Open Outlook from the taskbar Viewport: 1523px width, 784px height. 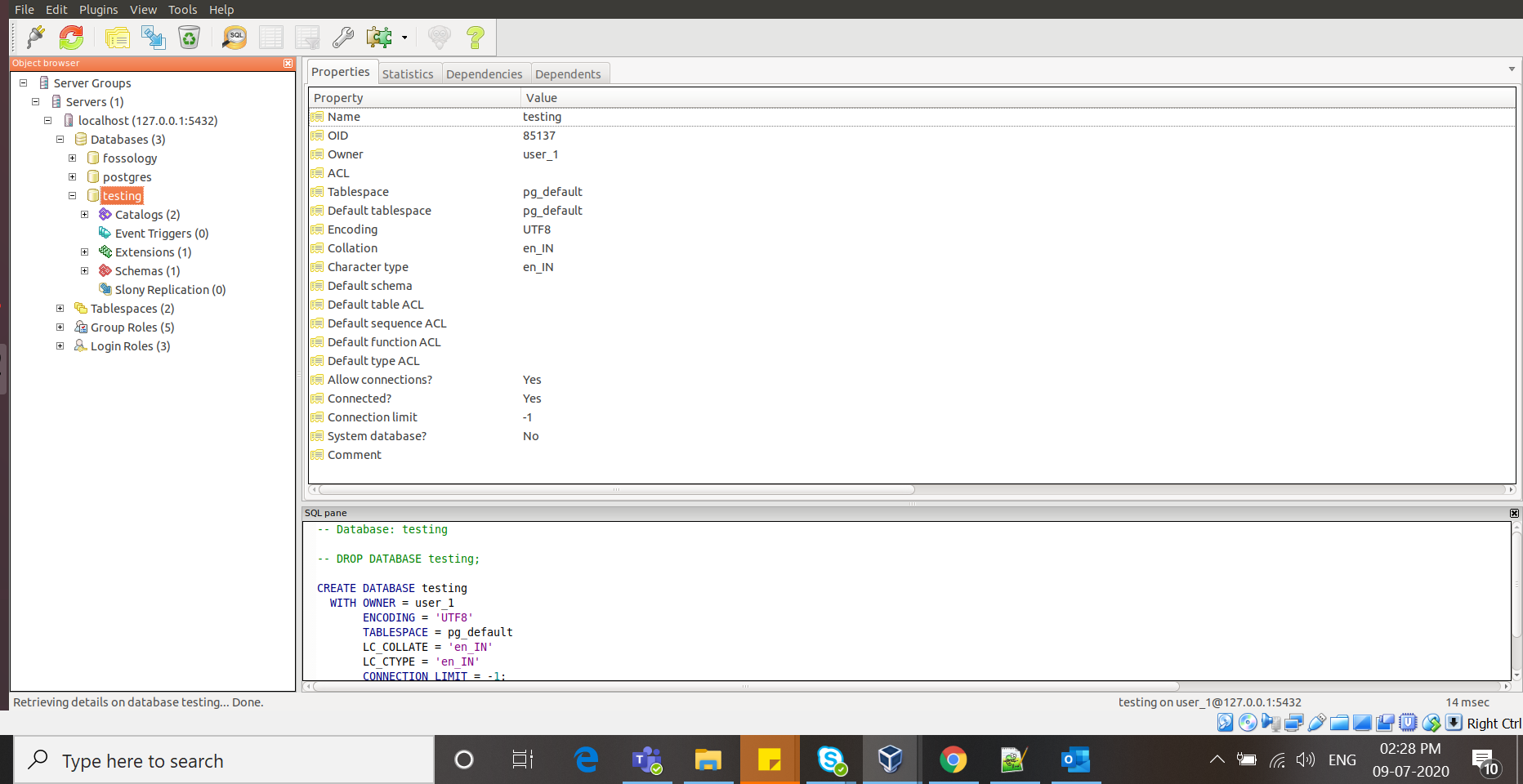[x=1075, y=759]
